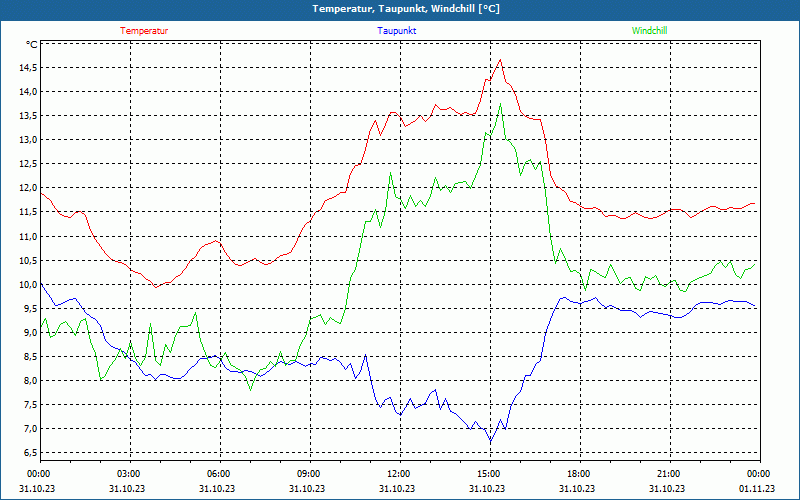
Task: Click the '14,5' y-axis value
Action: 29,68
